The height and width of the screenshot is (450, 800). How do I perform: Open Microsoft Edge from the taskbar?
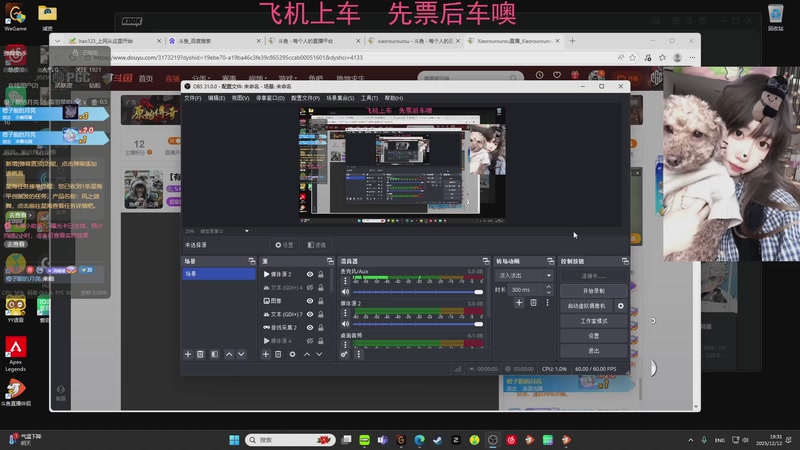(x=419, y=440)
